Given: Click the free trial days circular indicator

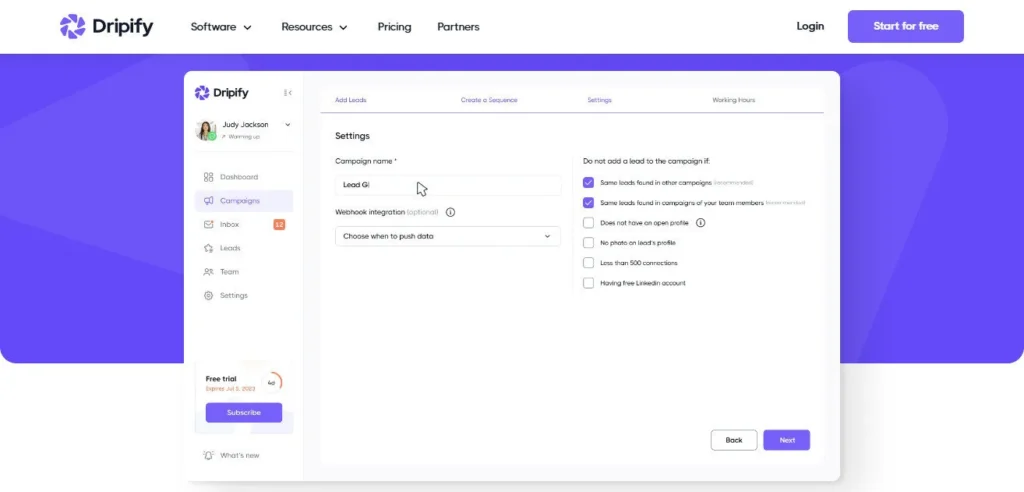Looking at the screenshot, I should click(x=272, y=383).
